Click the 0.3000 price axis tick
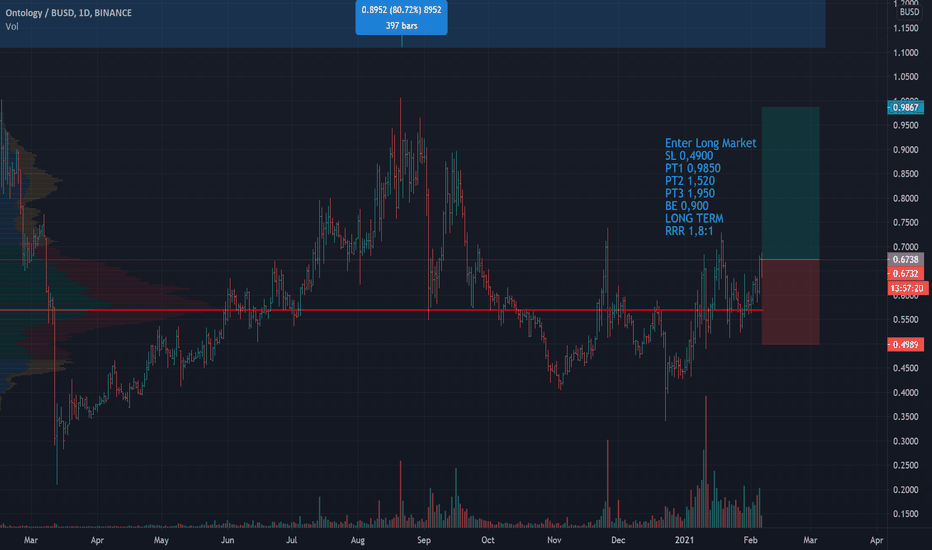Image resolution: width=932 pixels, height=550 pixels. pyautogui.click(x=905, y=441)
